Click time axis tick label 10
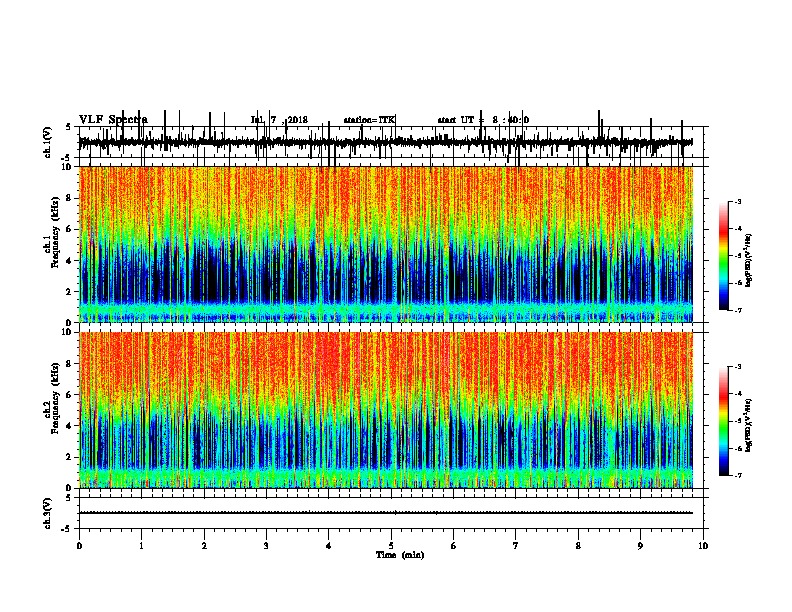 click(703, 546)
